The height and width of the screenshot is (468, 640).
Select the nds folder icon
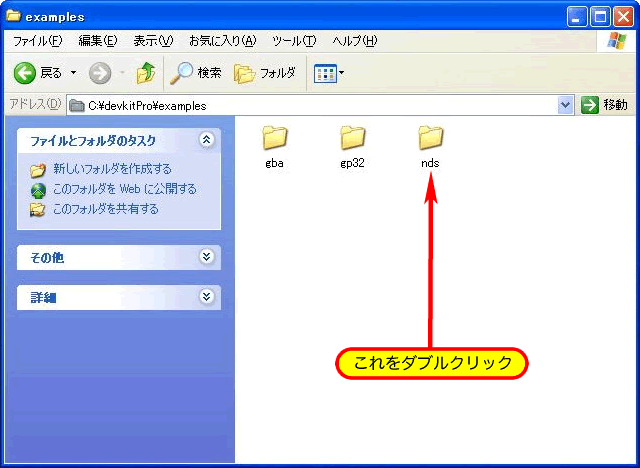(x=431, y=138)
